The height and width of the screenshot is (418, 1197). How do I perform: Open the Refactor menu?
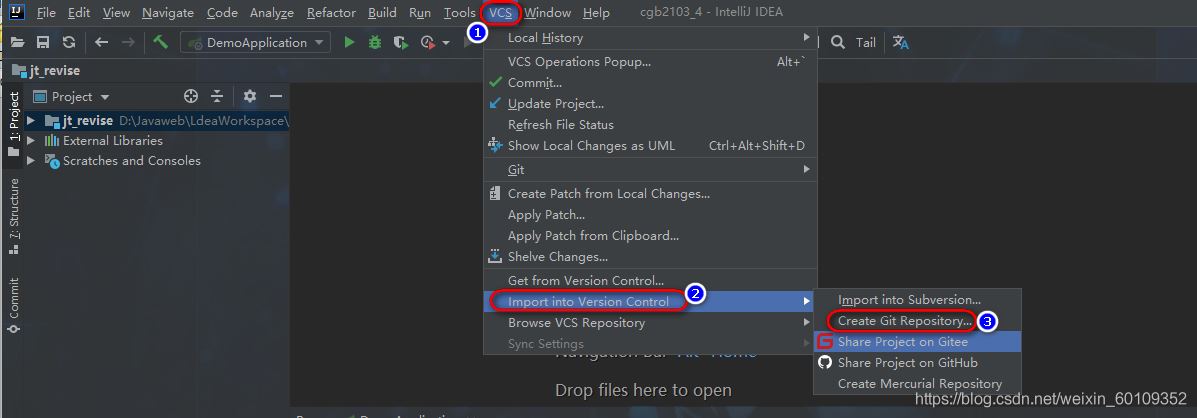[331, 12]
